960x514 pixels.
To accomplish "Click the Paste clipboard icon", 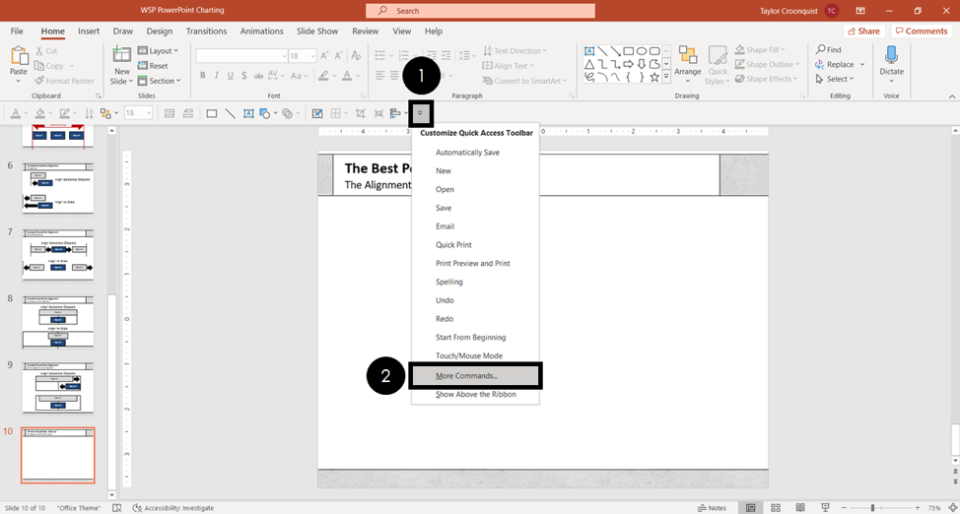I will click(x=19, y=56).
